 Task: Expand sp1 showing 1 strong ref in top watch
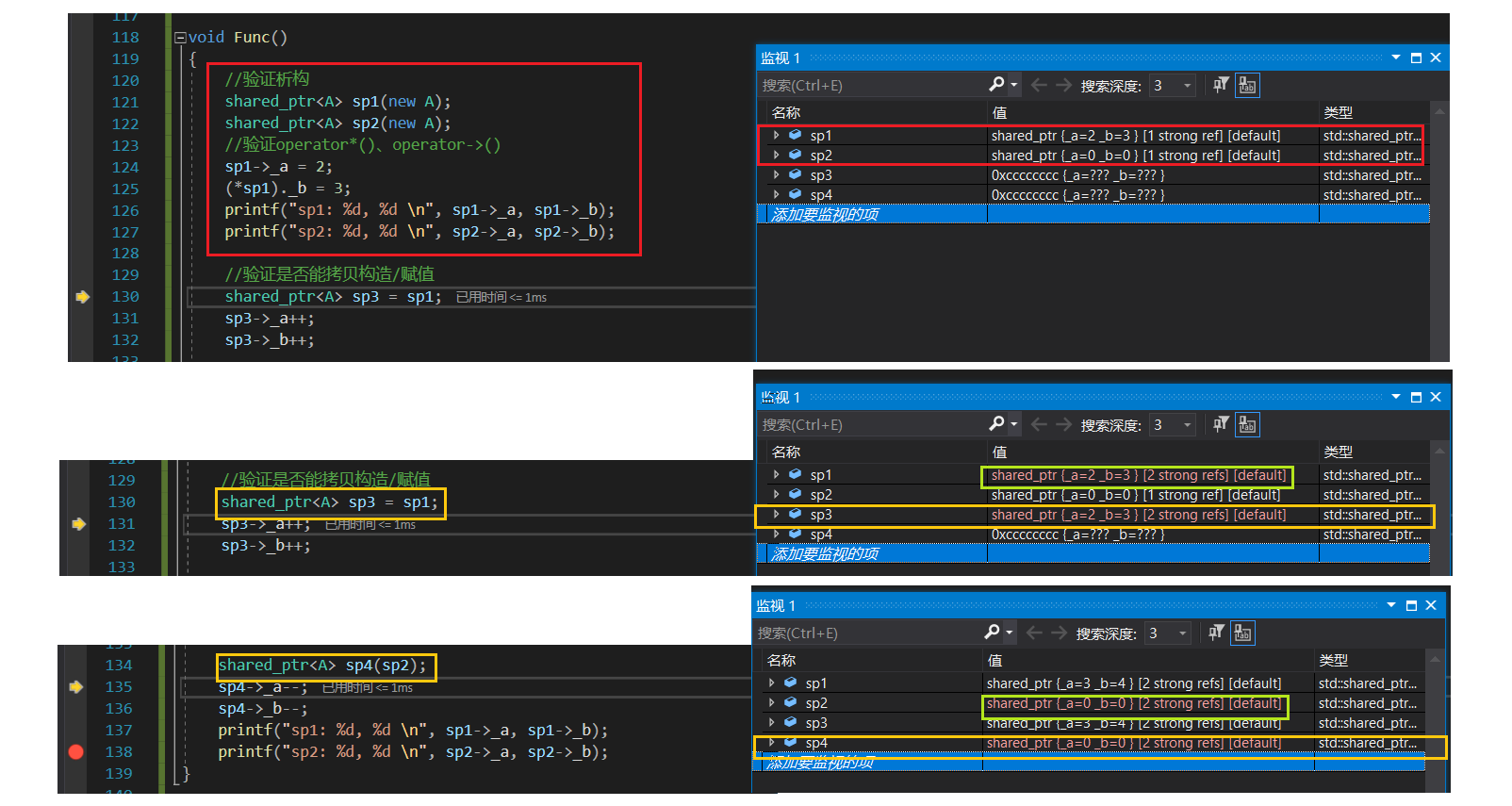point(777,136)
